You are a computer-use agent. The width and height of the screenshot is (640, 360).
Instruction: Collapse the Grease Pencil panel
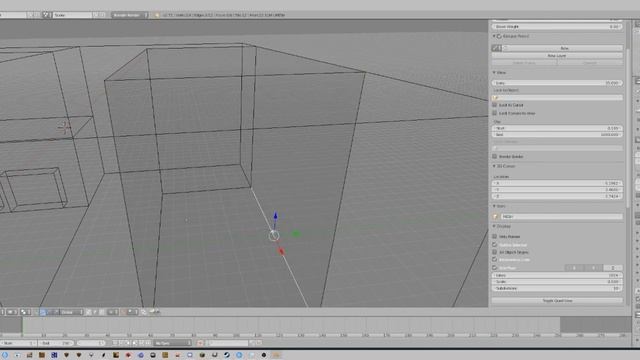pos(494,36)
